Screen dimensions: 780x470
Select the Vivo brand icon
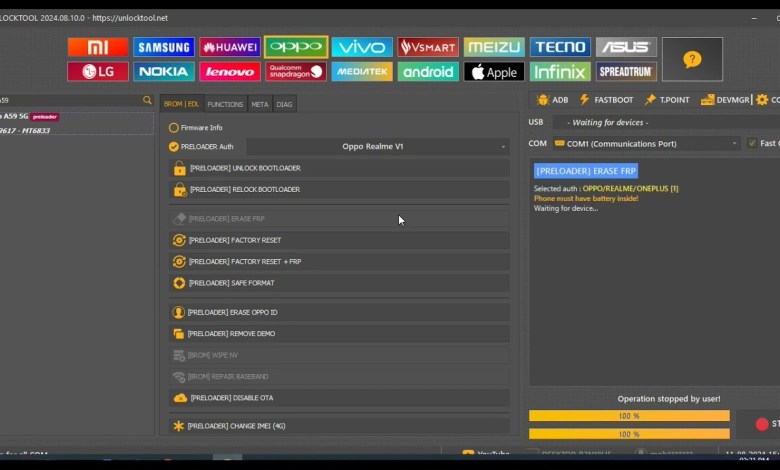point(362,47)
